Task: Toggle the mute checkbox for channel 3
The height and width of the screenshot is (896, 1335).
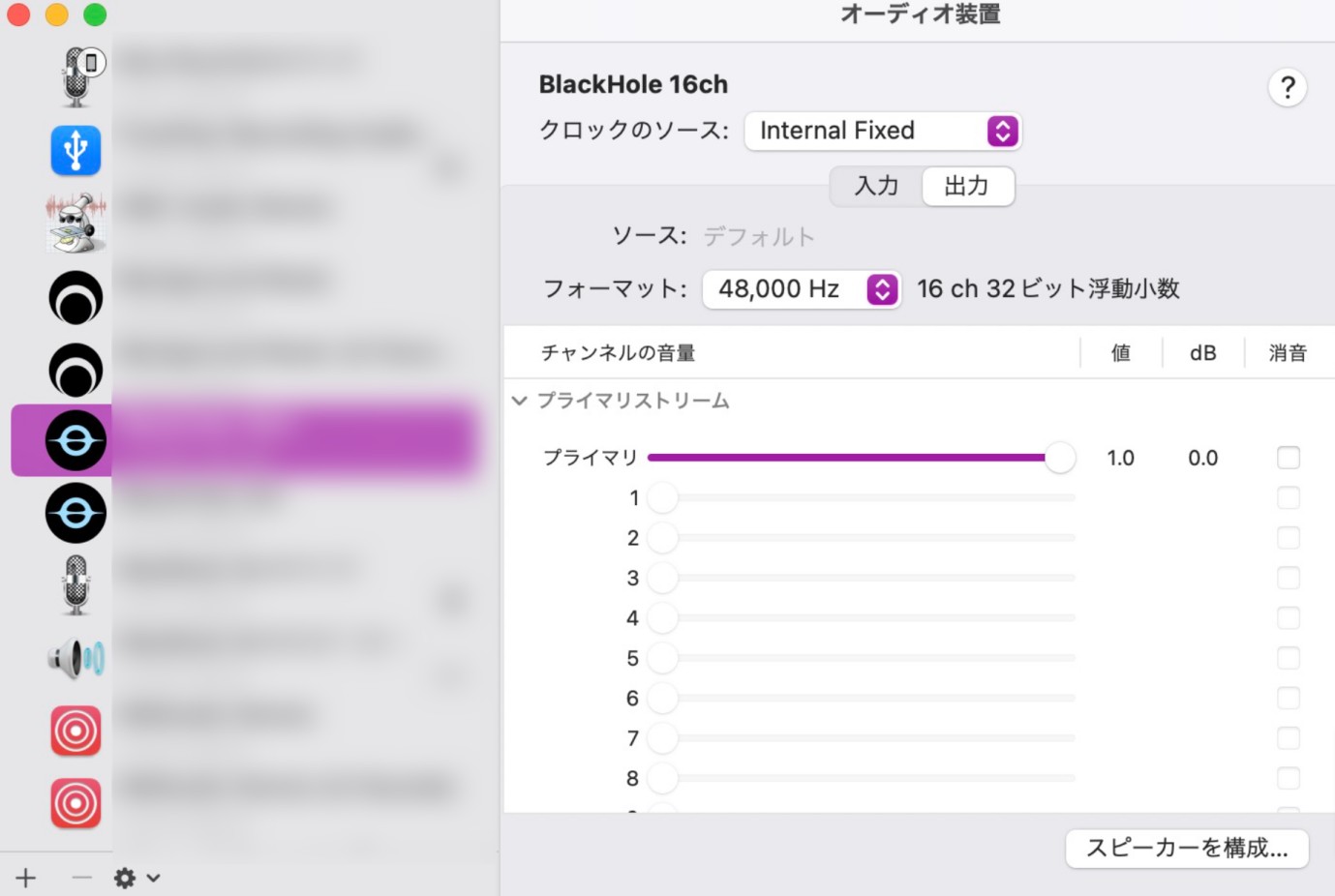Action: coord(1289,578)
